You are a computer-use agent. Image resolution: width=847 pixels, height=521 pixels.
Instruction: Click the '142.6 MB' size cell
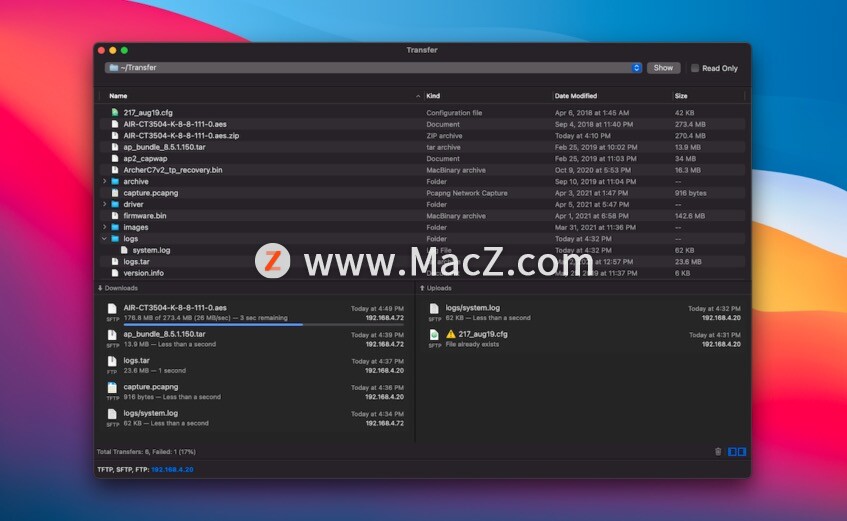pos(690,216)
